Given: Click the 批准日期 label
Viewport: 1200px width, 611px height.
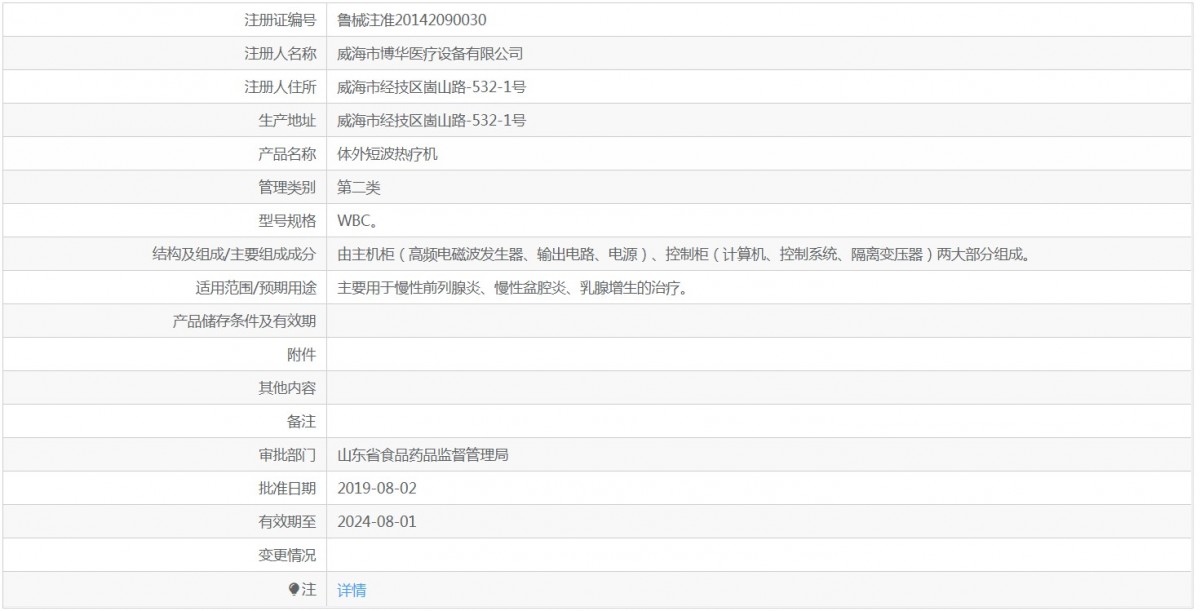Looking at the screenshot, I should pos(287,488).
